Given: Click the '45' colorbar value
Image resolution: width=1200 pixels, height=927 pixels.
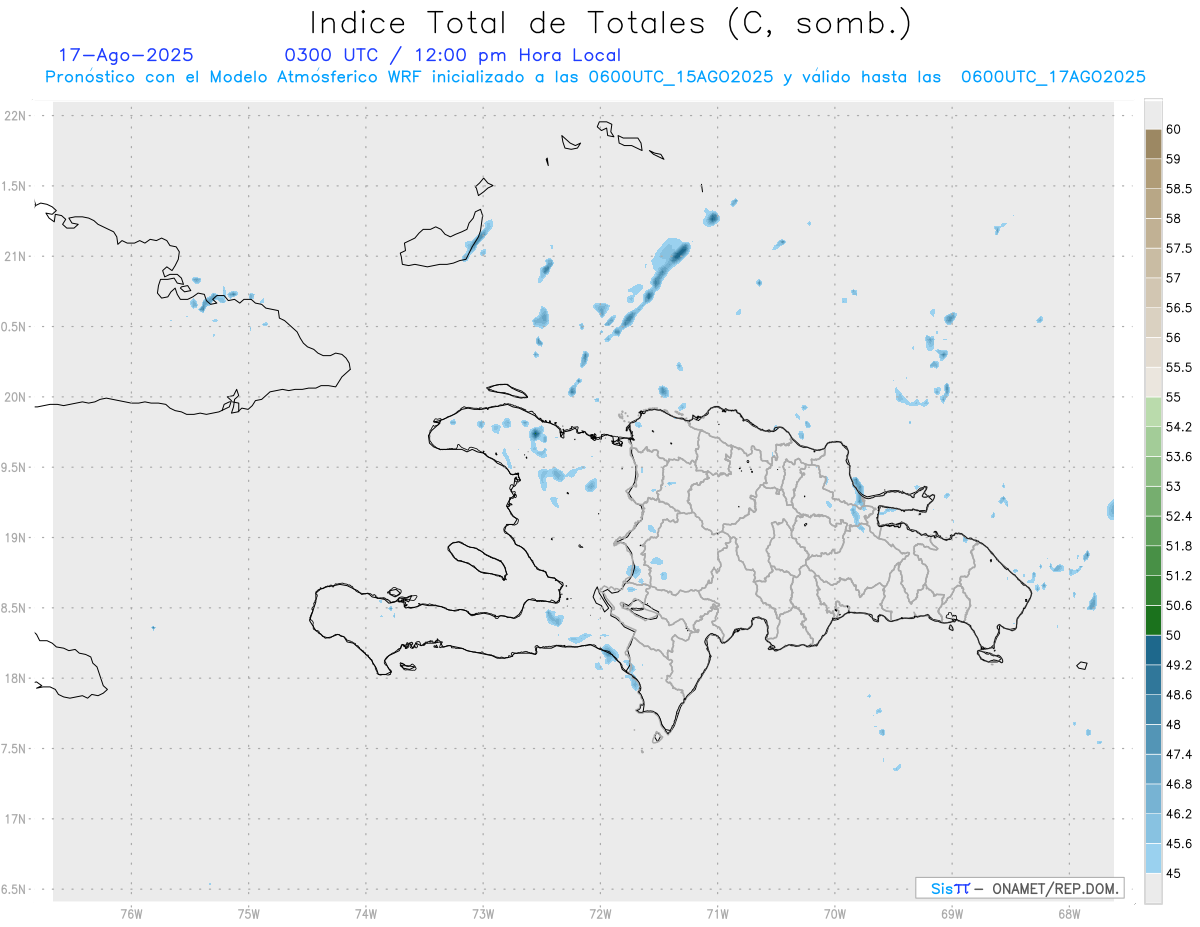Looking at the screenshot, I should (1174, 873).
